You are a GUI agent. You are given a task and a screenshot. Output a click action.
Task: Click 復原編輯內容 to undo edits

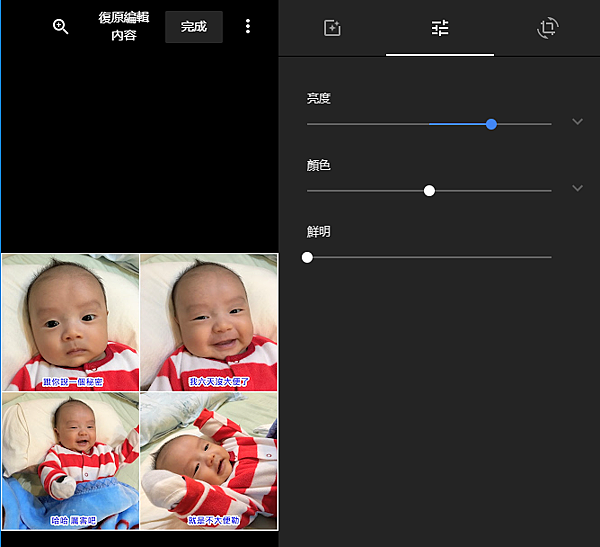(x=124, y=26)
